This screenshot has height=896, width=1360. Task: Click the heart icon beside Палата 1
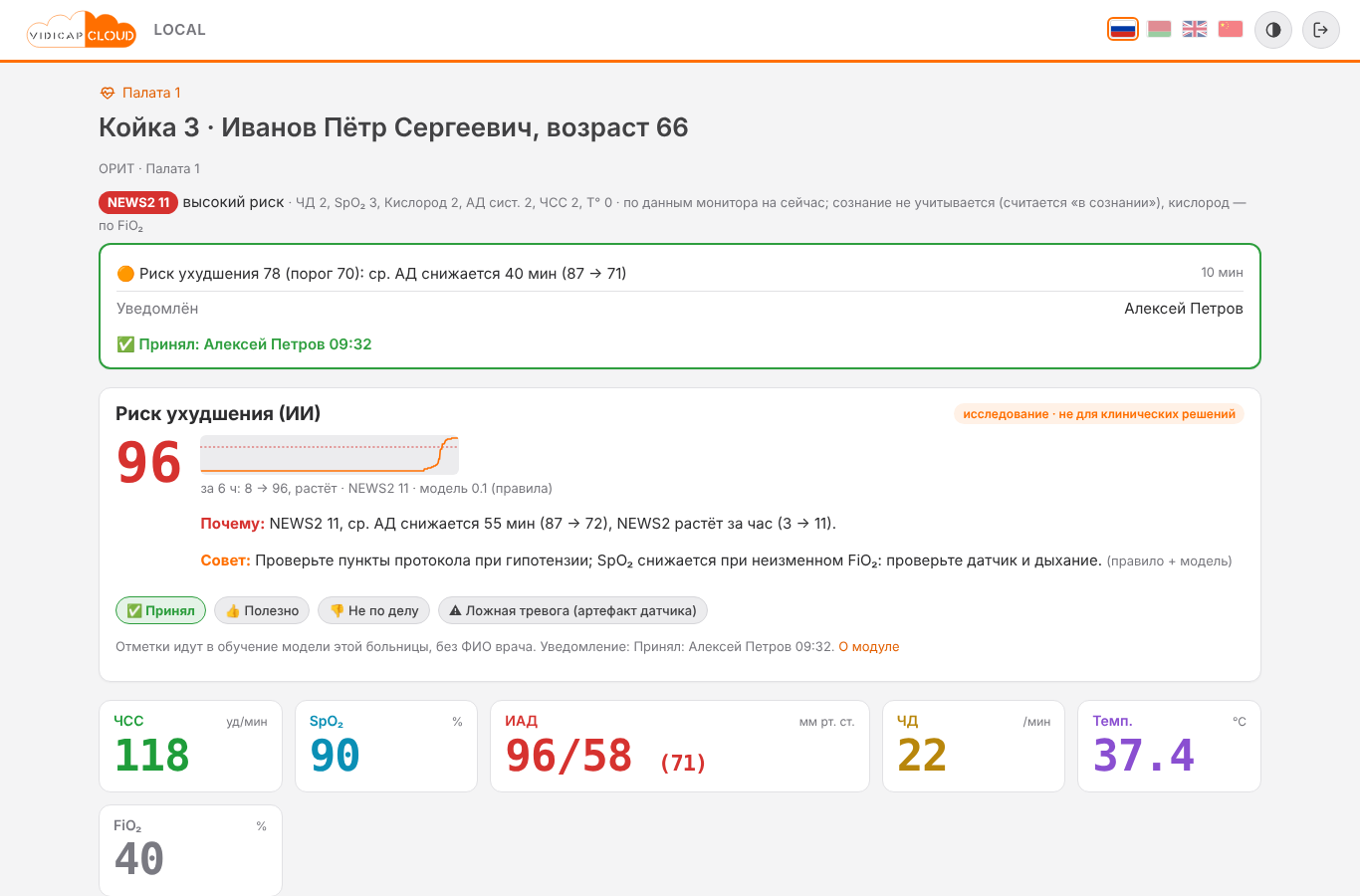pos(108,93)
